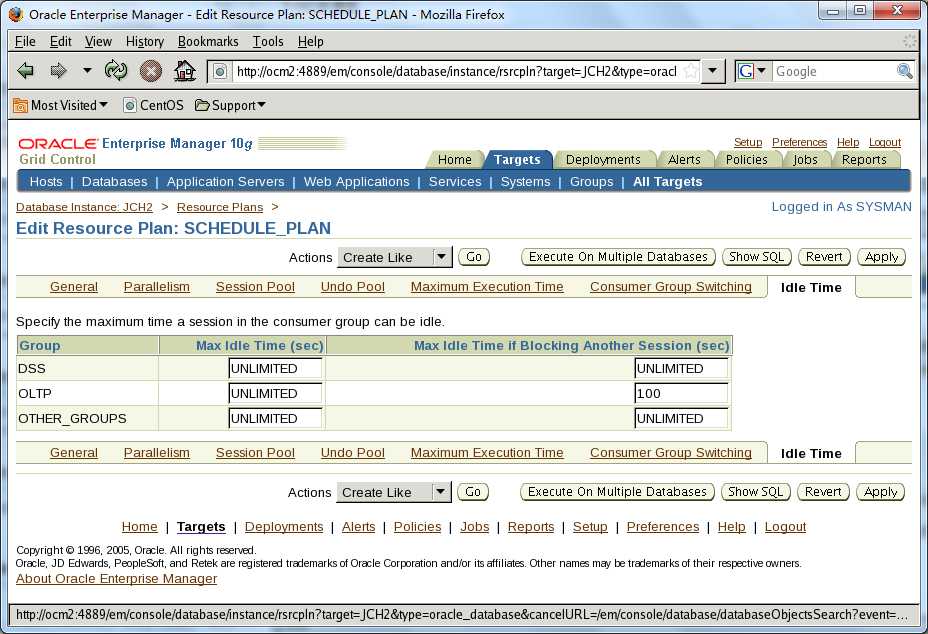Click the top Go button
Viewport: 928px width, 634px height.
[x=473, y=257]
